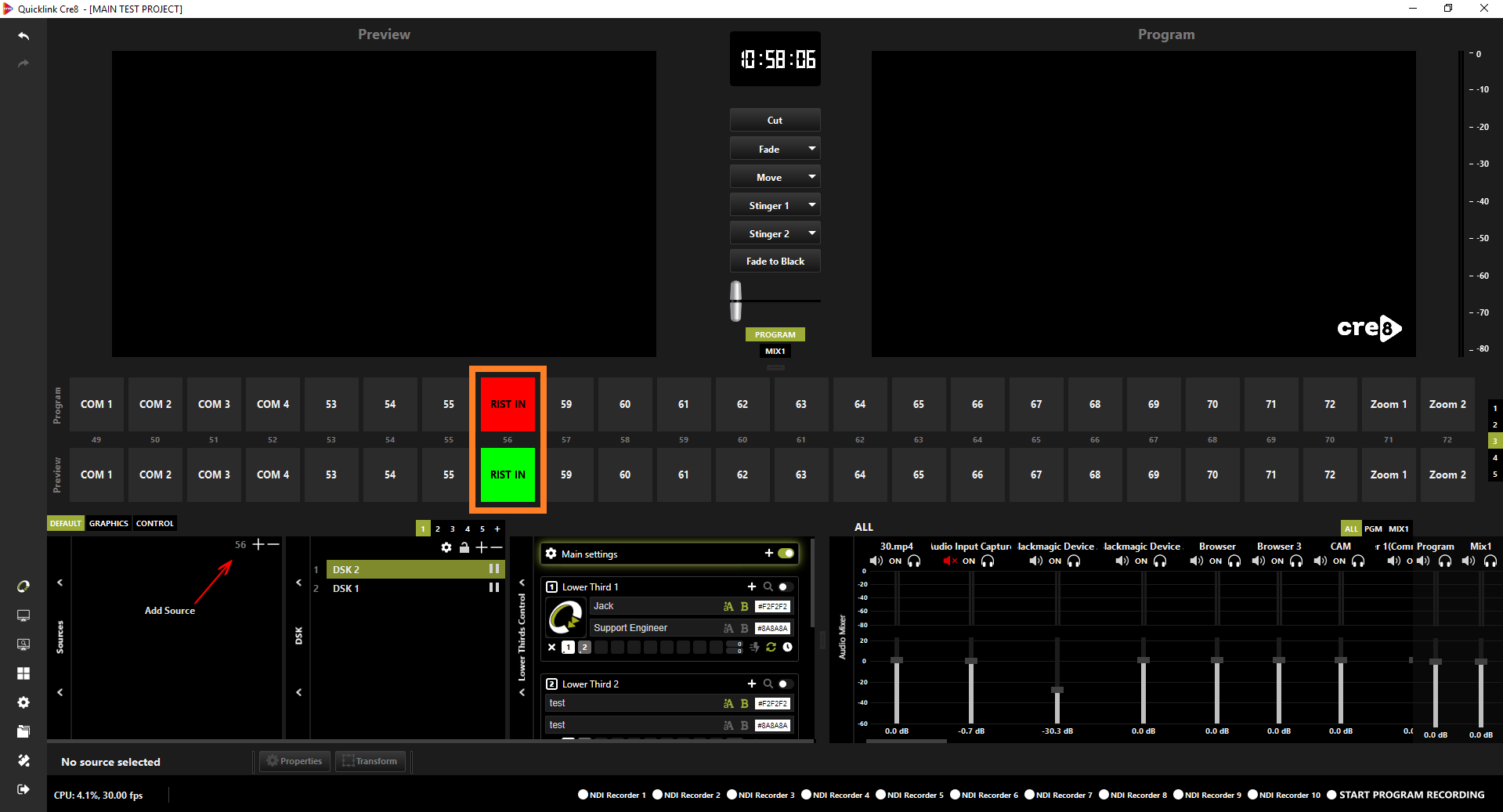Click the undo arrow icon

click(x=23, y=36)
